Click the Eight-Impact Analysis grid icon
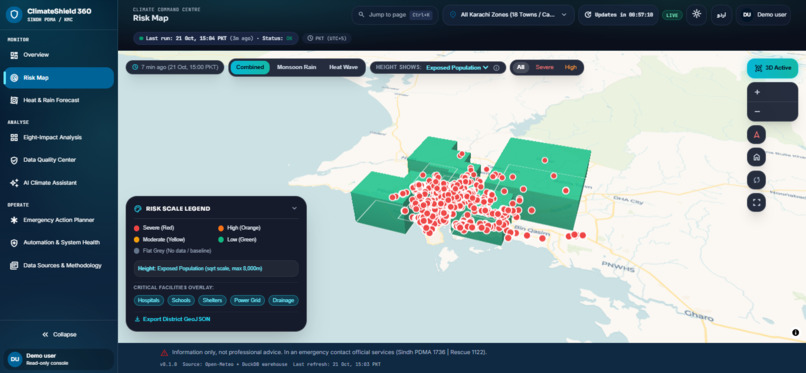The image size is (806, 373). (x=14, y=137)
